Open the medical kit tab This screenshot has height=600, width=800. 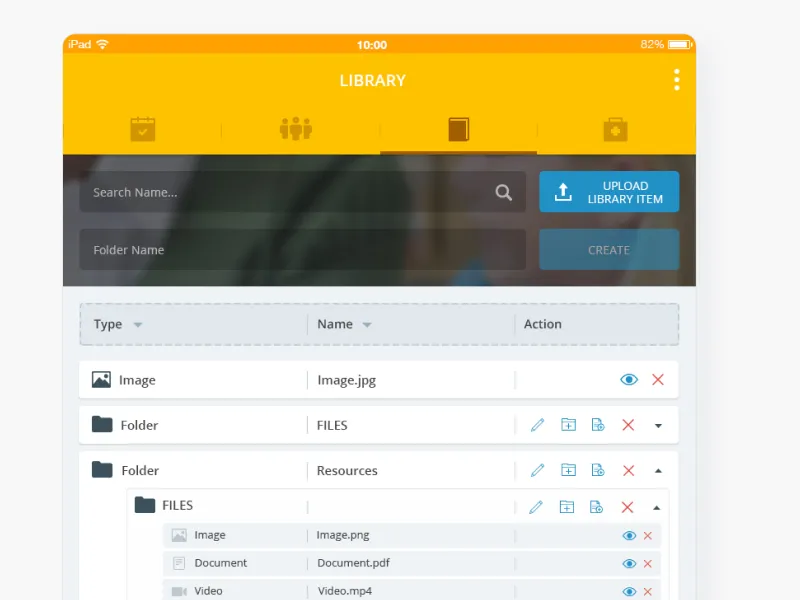[615, 130]
